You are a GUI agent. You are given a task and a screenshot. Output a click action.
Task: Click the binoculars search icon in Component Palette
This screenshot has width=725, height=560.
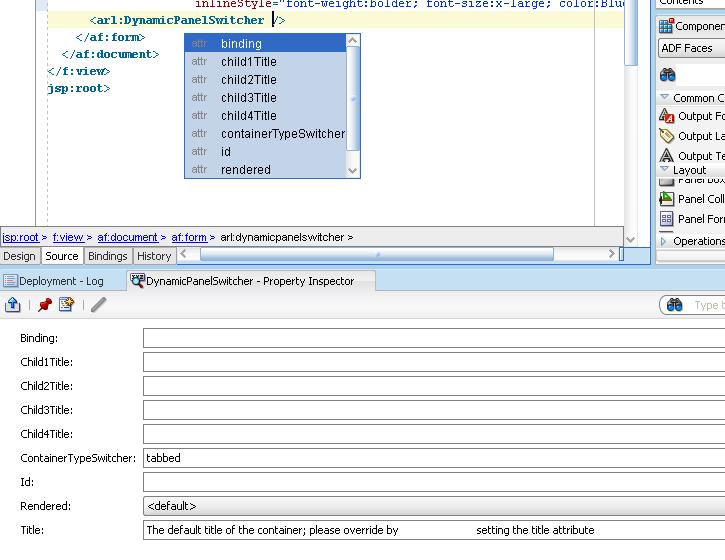pyautogui.click(x=668, y=75)
